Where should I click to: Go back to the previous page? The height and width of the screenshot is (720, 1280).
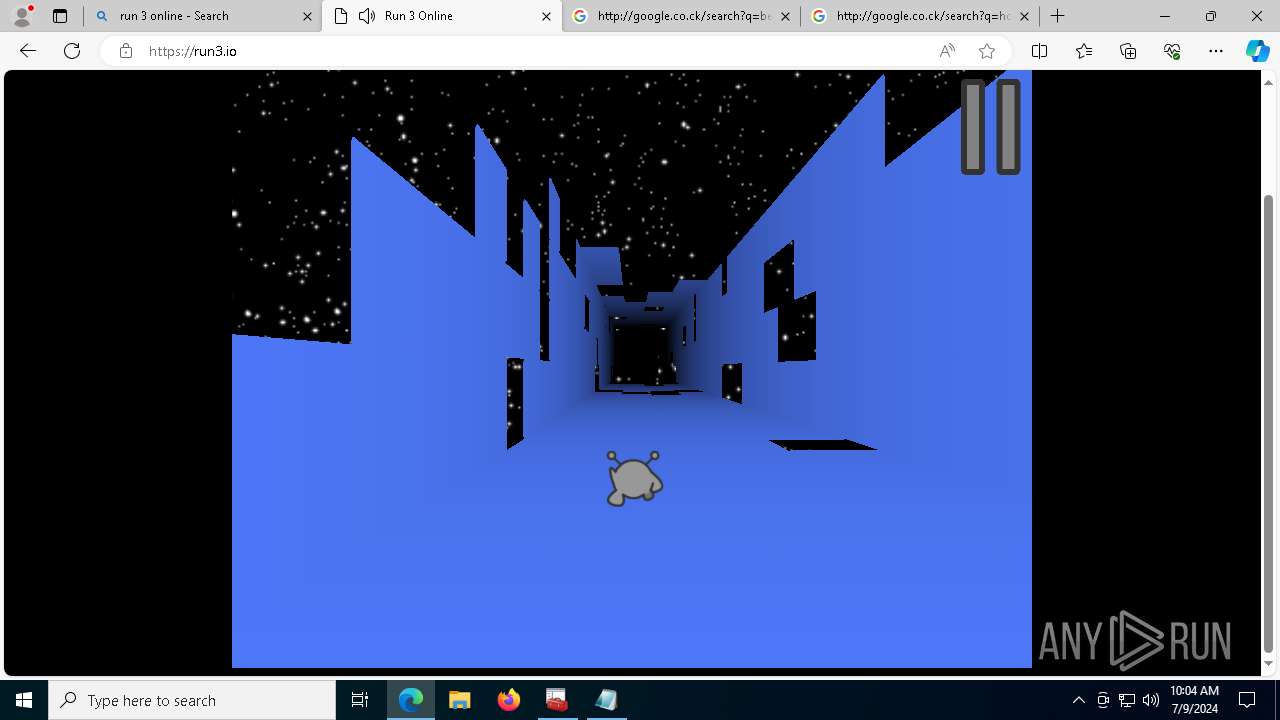(28, 51)
